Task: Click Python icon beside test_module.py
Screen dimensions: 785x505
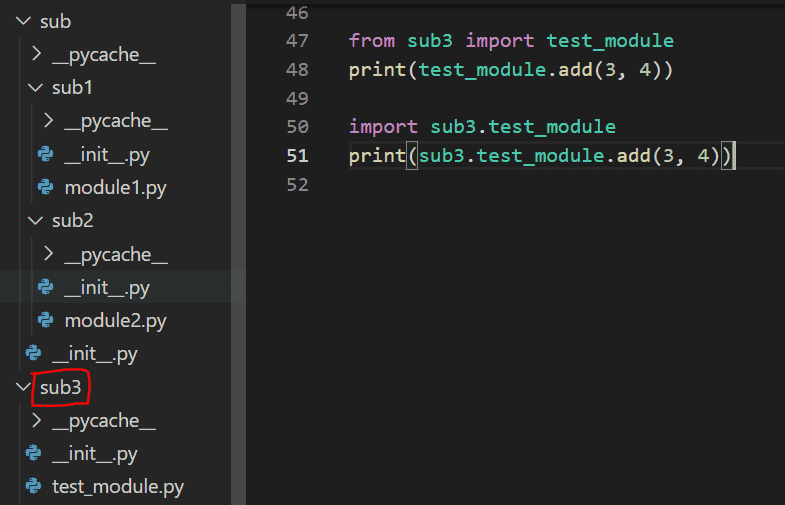Action: click(33, 487)
